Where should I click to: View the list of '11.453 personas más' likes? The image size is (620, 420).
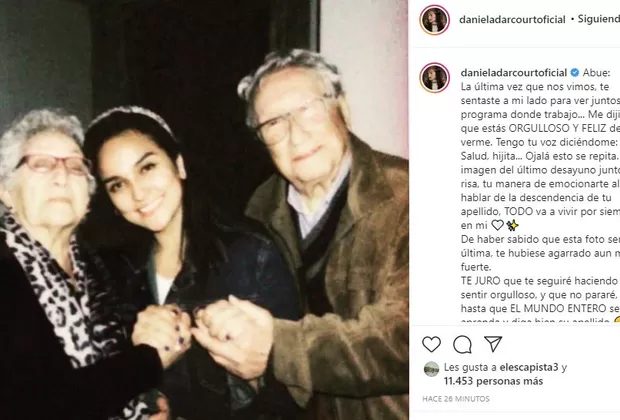click(493, 381)
